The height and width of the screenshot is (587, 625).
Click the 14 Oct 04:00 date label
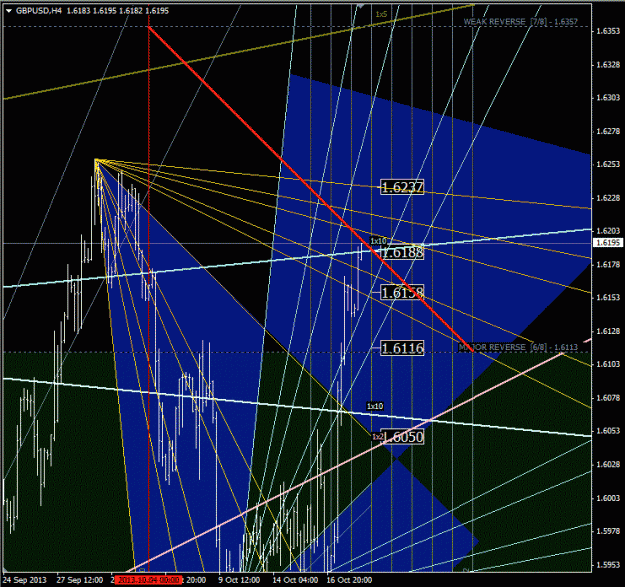point(295,580)
